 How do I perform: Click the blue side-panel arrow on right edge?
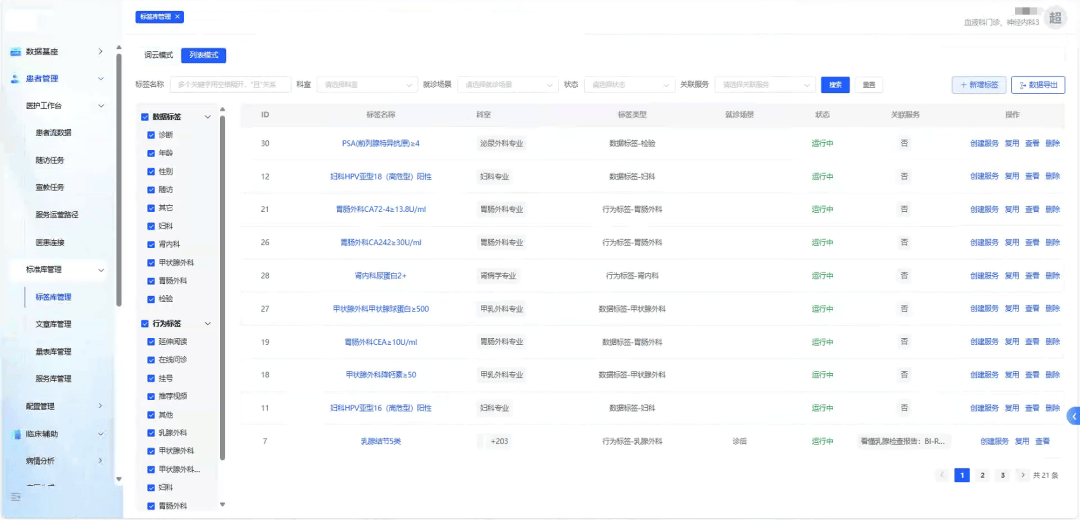tap(1074, 416)
